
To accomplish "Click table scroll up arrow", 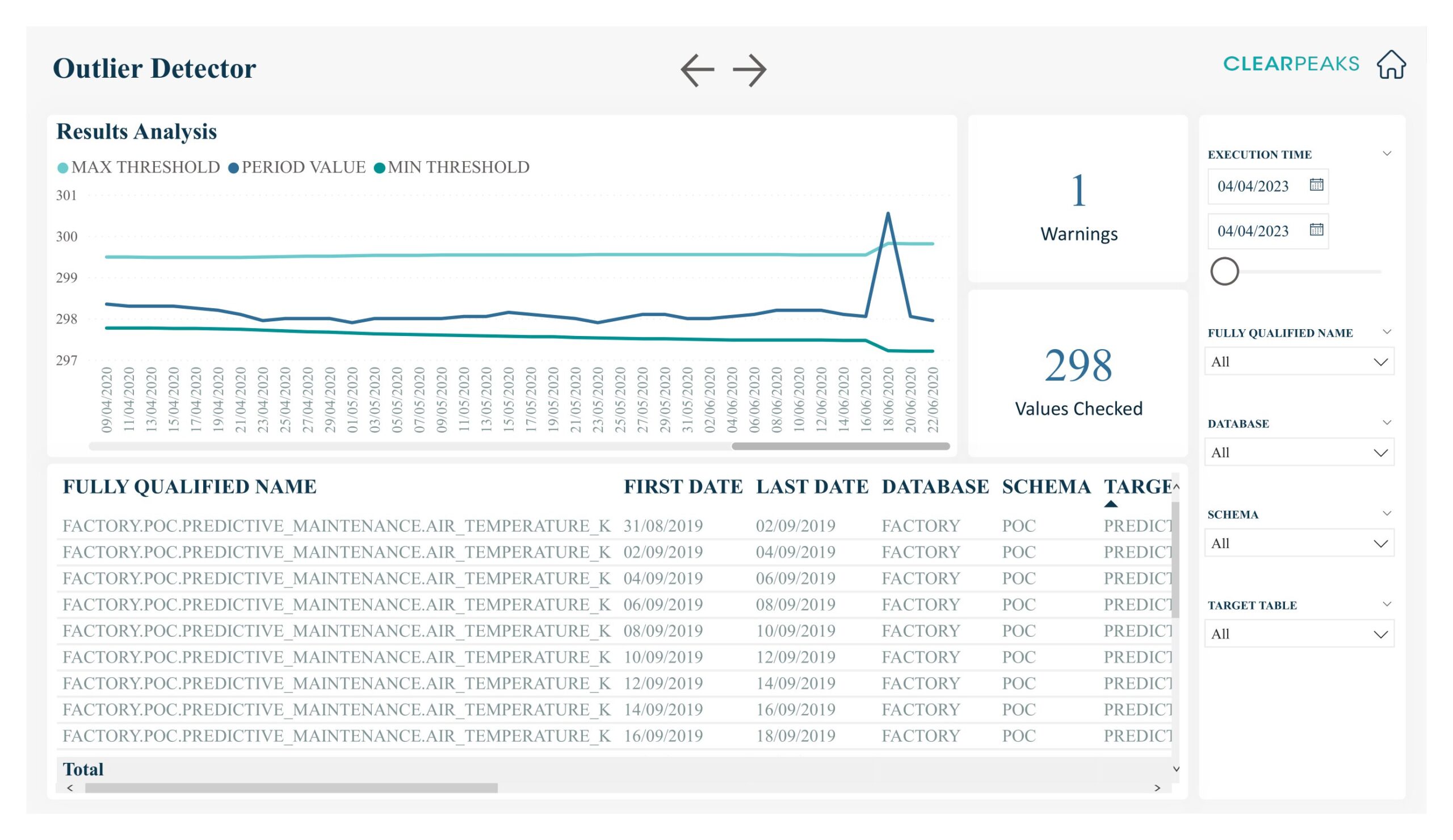I will point(1175,487).
